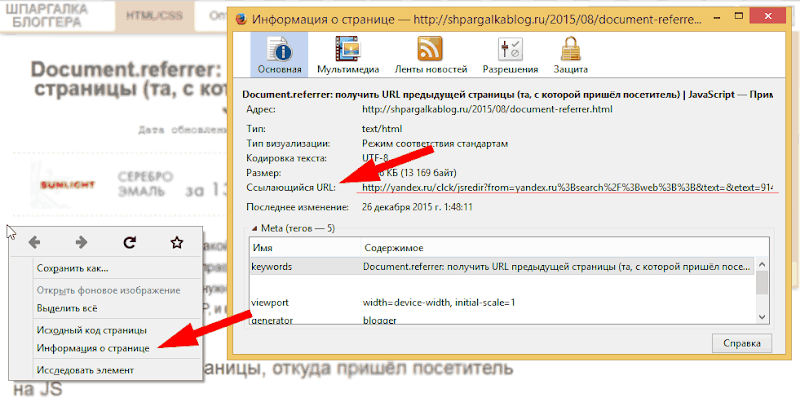Click the UTF-8 encoding value

tap(378, 158)
